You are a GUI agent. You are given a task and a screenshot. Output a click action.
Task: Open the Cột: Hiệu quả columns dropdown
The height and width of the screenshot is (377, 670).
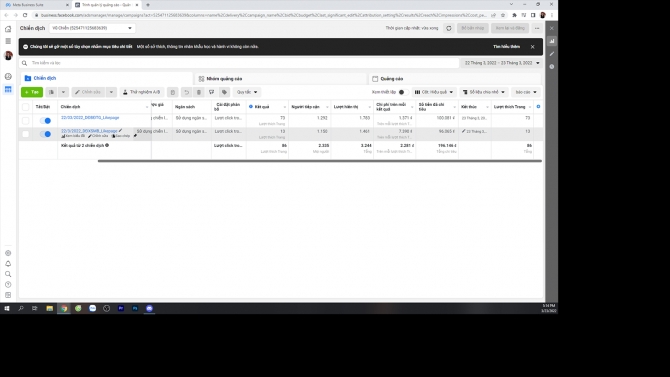(x=434, y=92)
